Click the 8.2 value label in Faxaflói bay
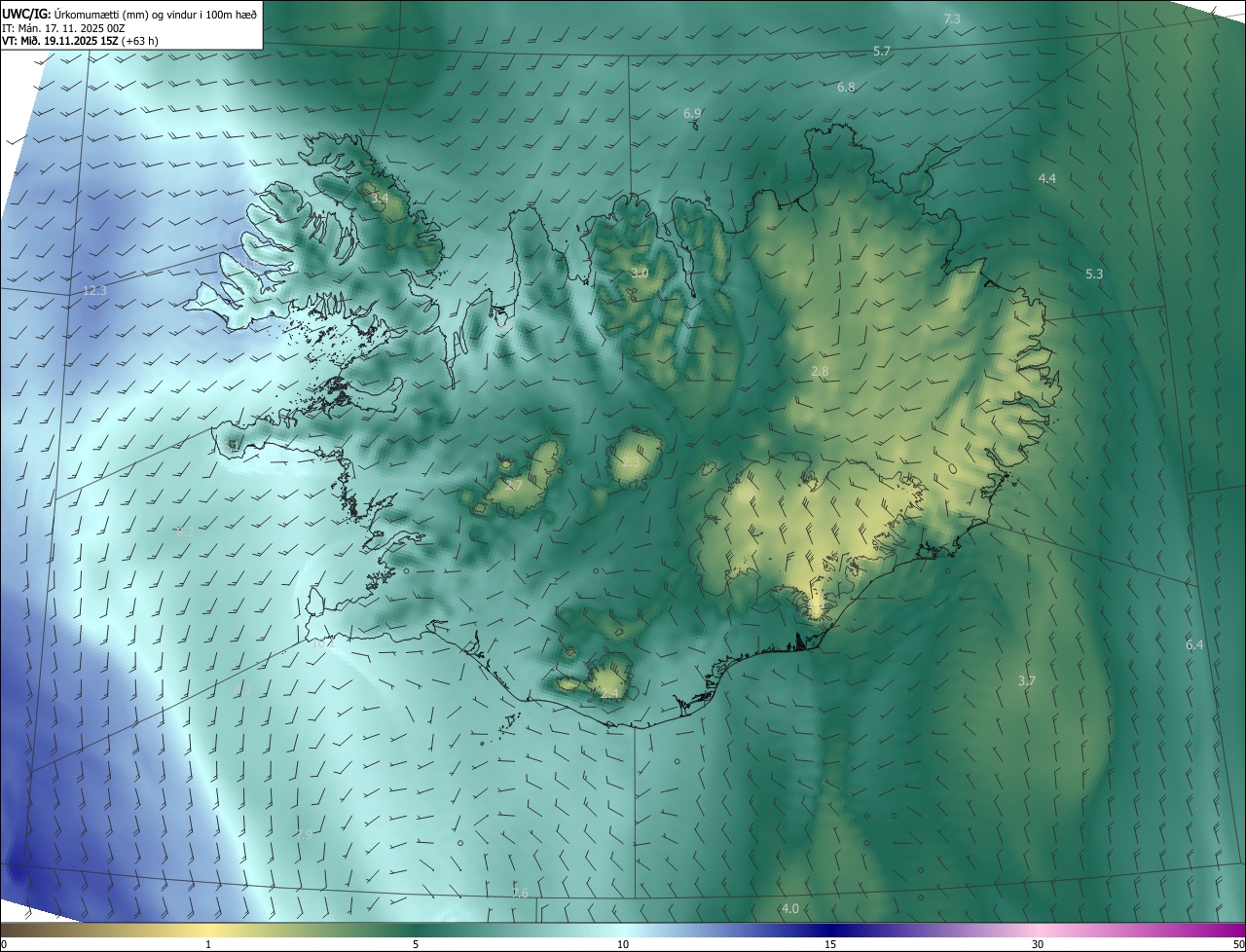1246x952 pixels. point(184,531)
